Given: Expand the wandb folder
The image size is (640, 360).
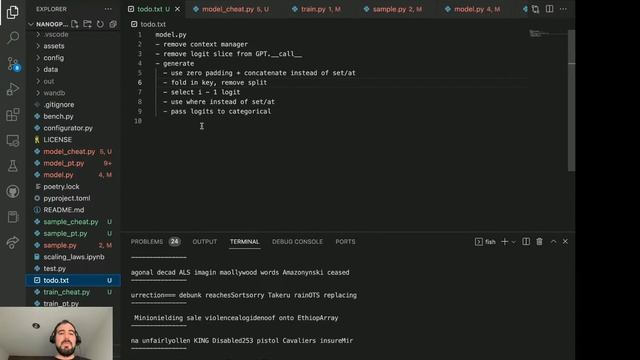Looking at the screenshot, I should tap(73, 93).
